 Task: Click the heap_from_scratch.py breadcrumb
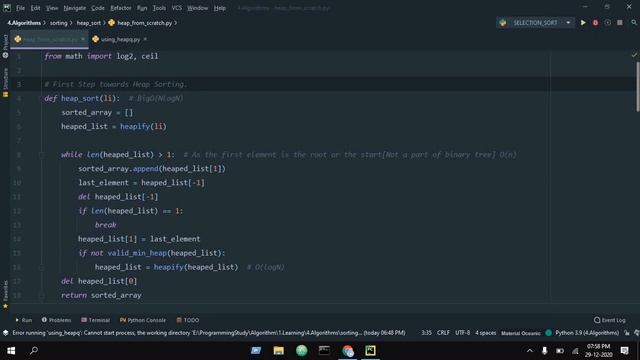coord(141,23)
